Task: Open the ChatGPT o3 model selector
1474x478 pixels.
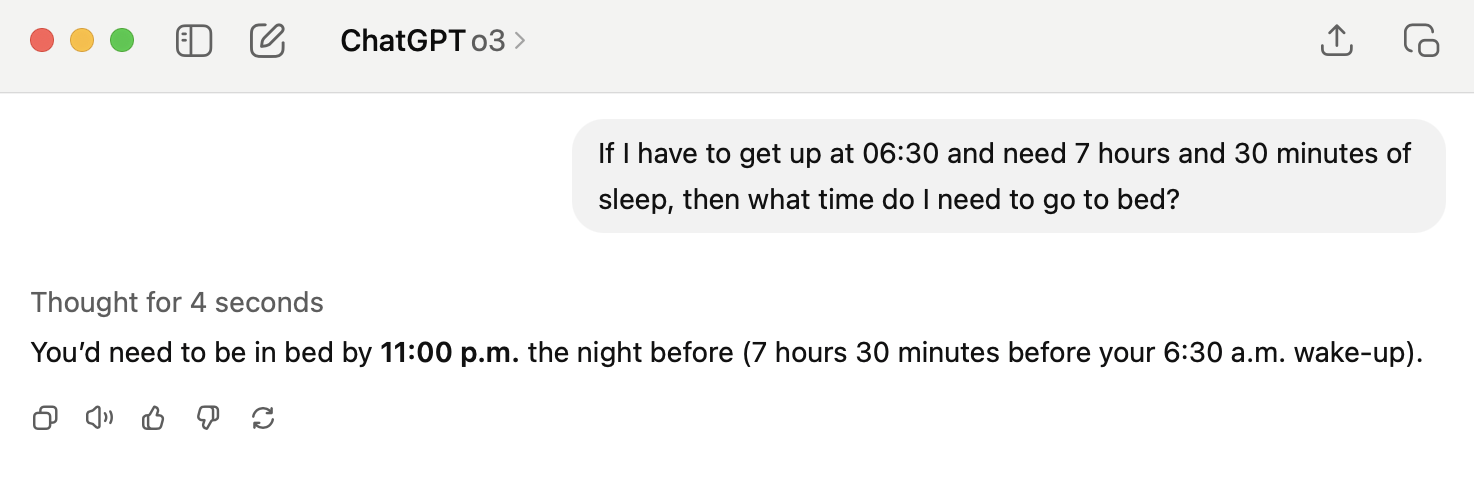Action: 432,41
